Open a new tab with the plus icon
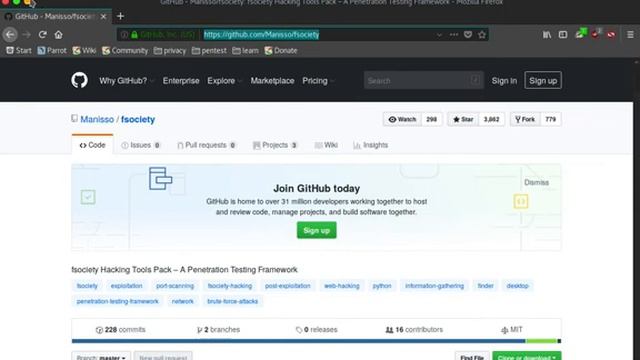The height and width of the screenshot is (360, 640). click(120, 16)
